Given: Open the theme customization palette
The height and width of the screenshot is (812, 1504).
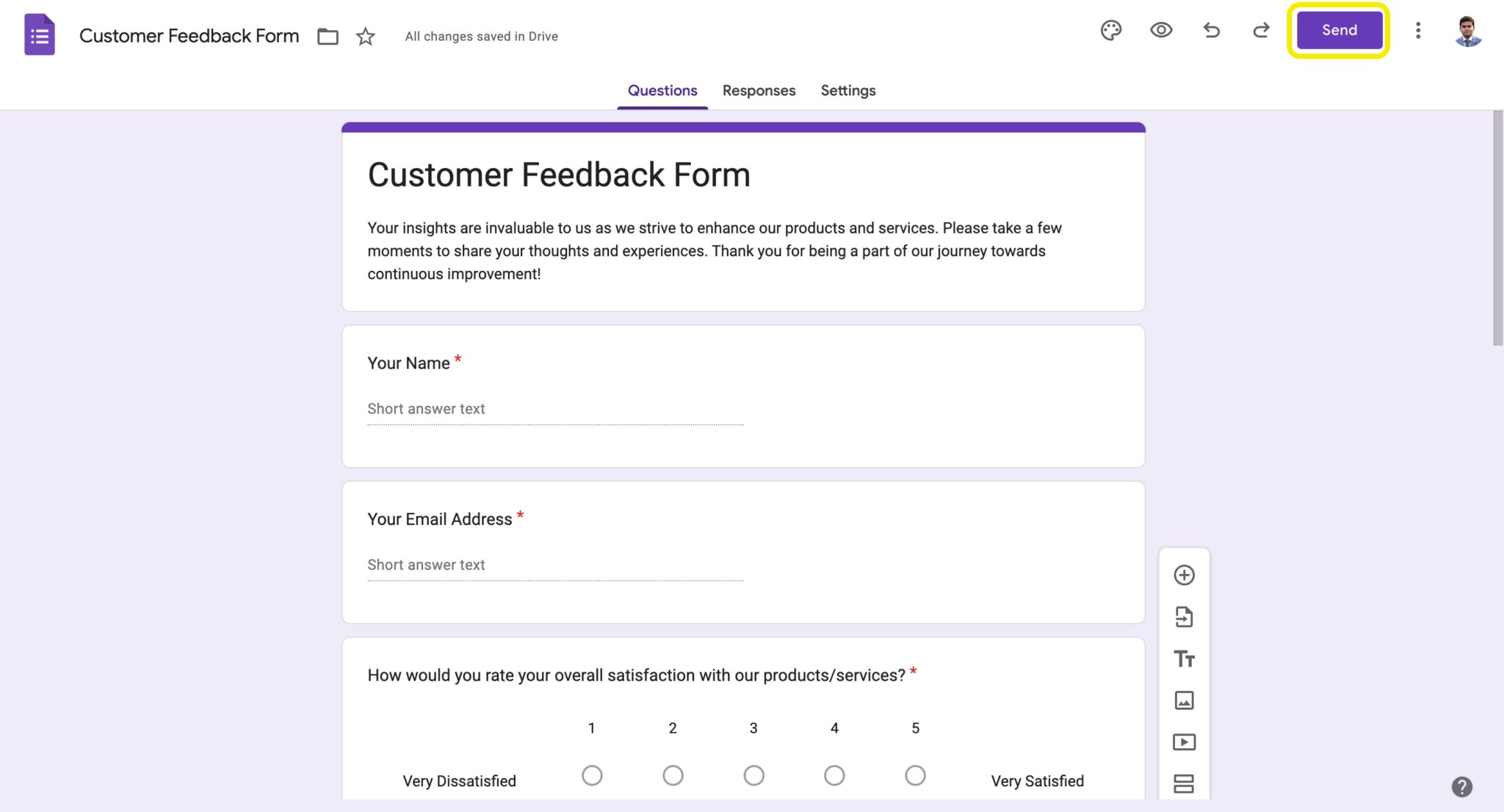Looking at the screenshot, I should (x=1111, y=30).
